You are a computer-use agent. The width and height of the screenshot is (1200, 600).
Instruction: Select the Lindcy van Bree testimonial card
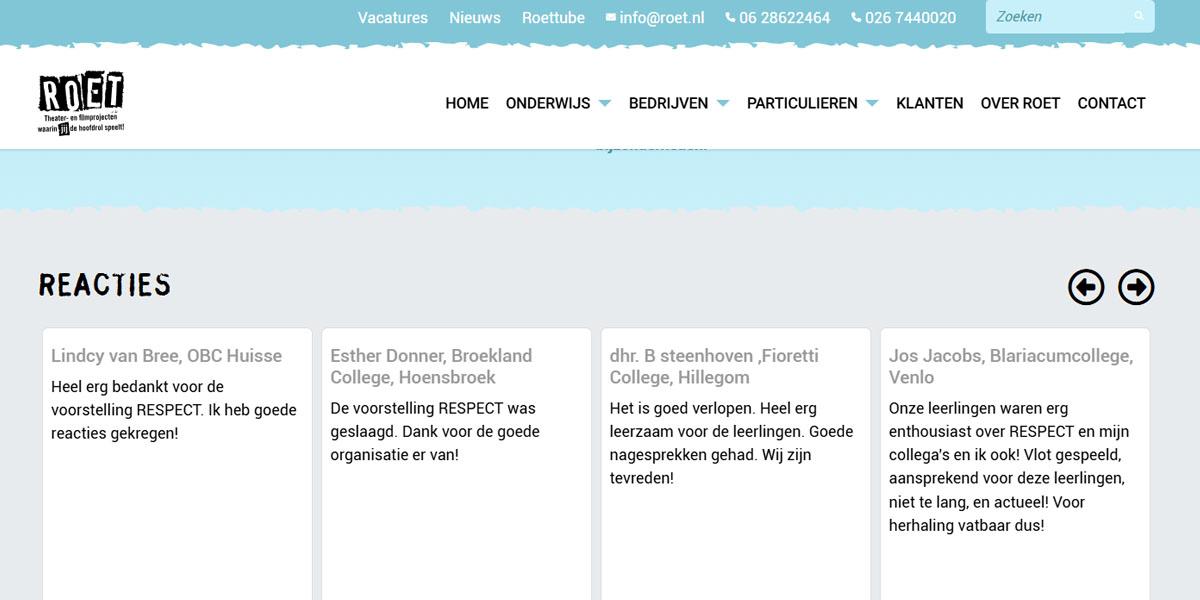coord(177,460)
